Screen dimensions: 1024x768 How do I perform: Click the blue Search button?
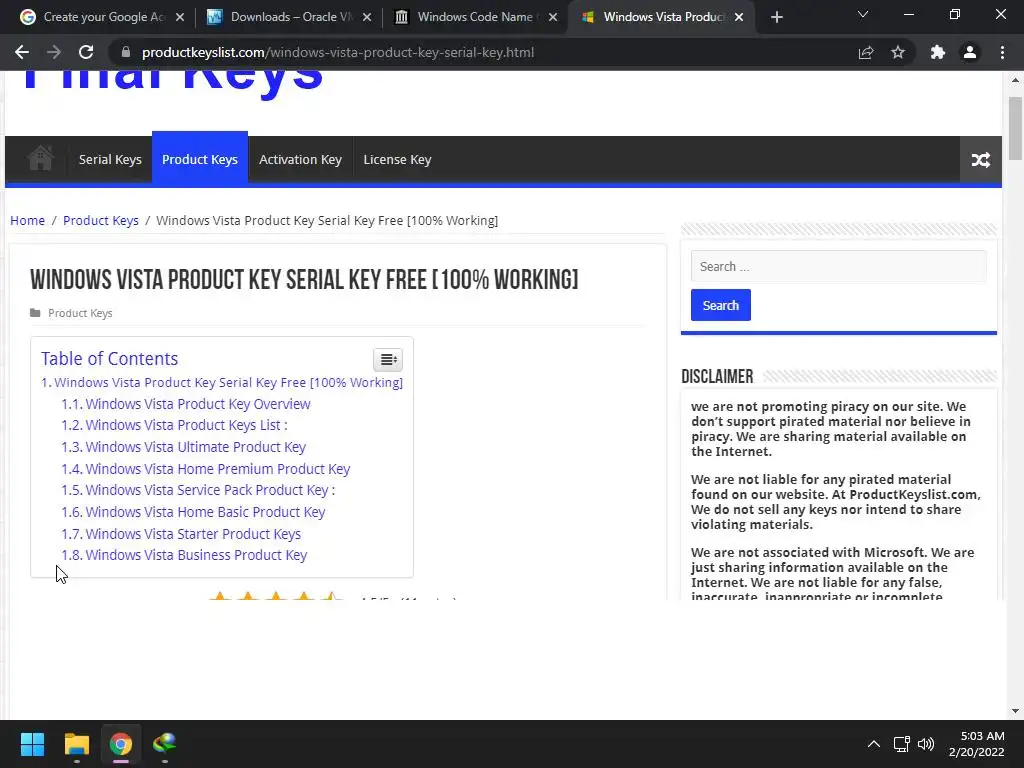pyautogui.click(x=721, y=305)
